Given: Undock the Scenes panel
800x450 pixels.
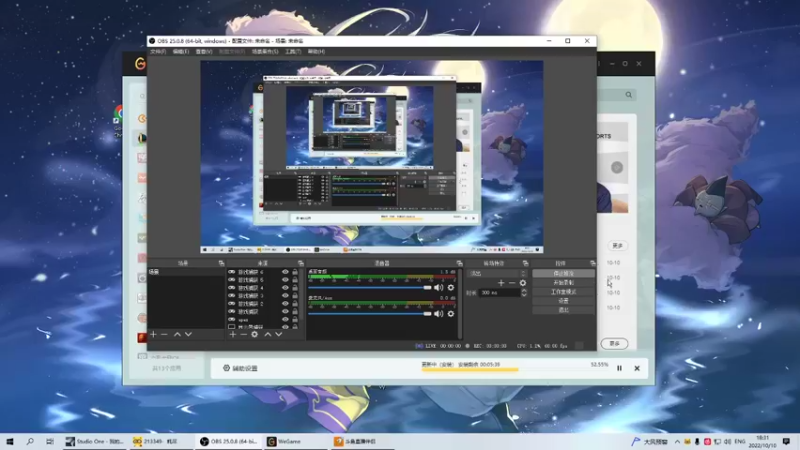Looking at the screenshot, I should pos(221,263).
